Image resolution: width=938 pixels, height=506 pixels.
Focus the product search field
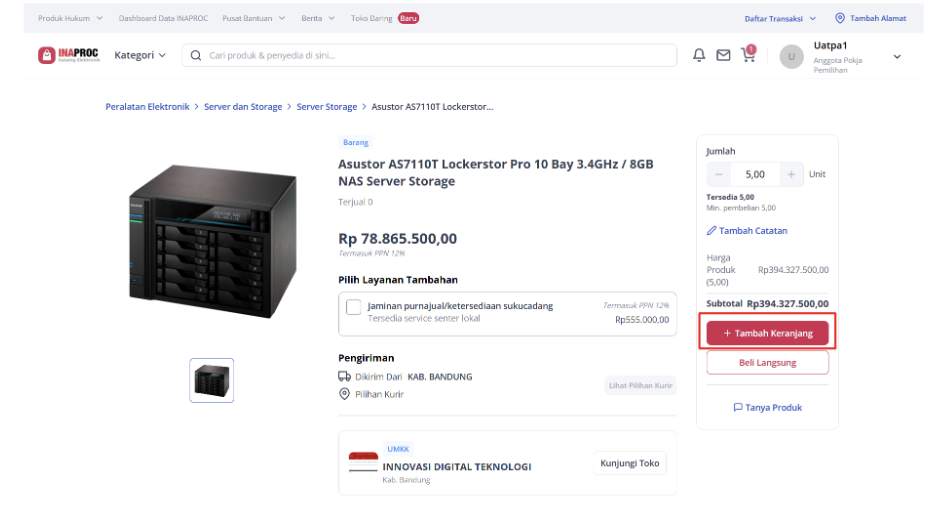point(430,55)
